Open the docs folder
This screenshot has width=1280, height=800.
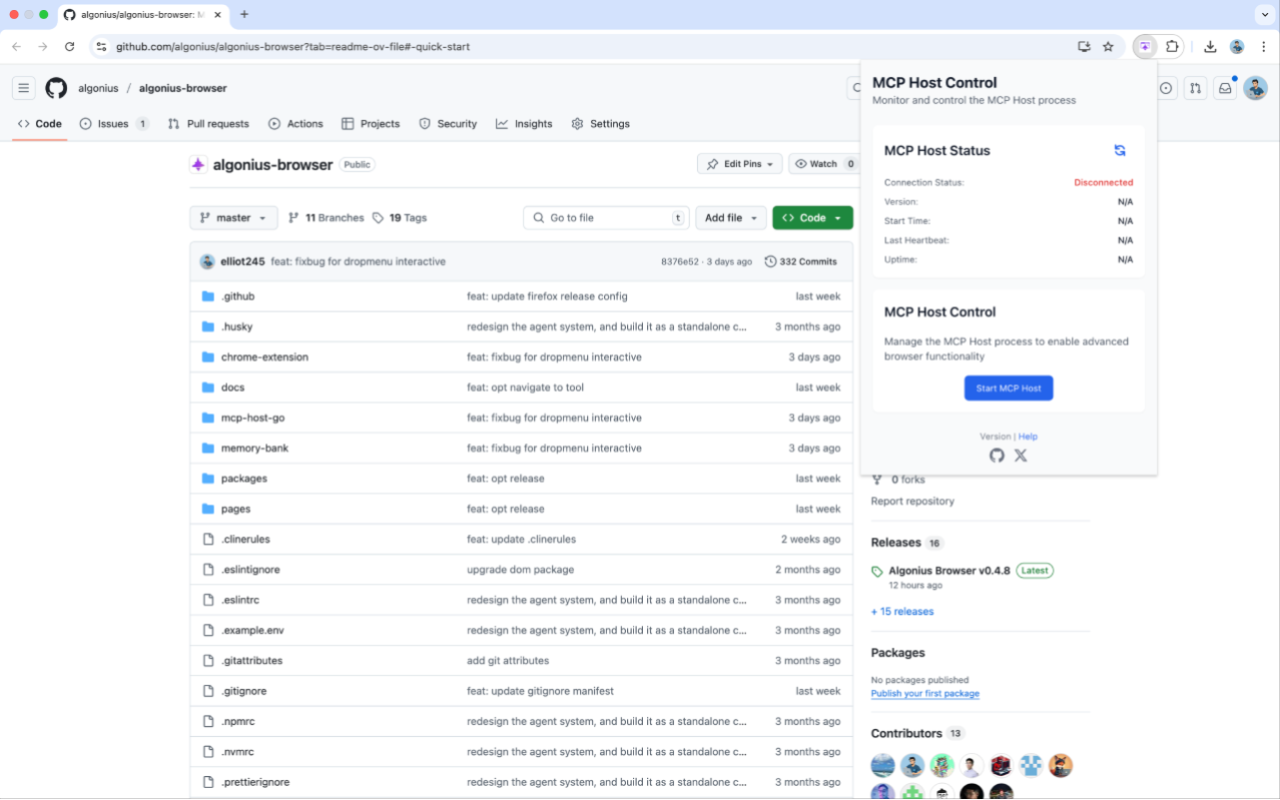pyautogui.click(x=233, y=387)
